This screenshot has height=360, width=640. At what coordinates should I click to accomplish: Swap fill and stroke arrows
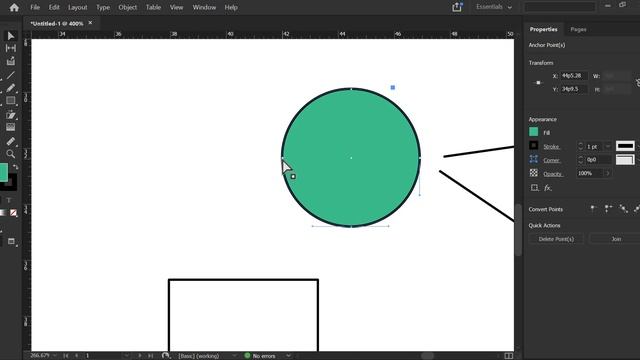click(x=16, y=167)
